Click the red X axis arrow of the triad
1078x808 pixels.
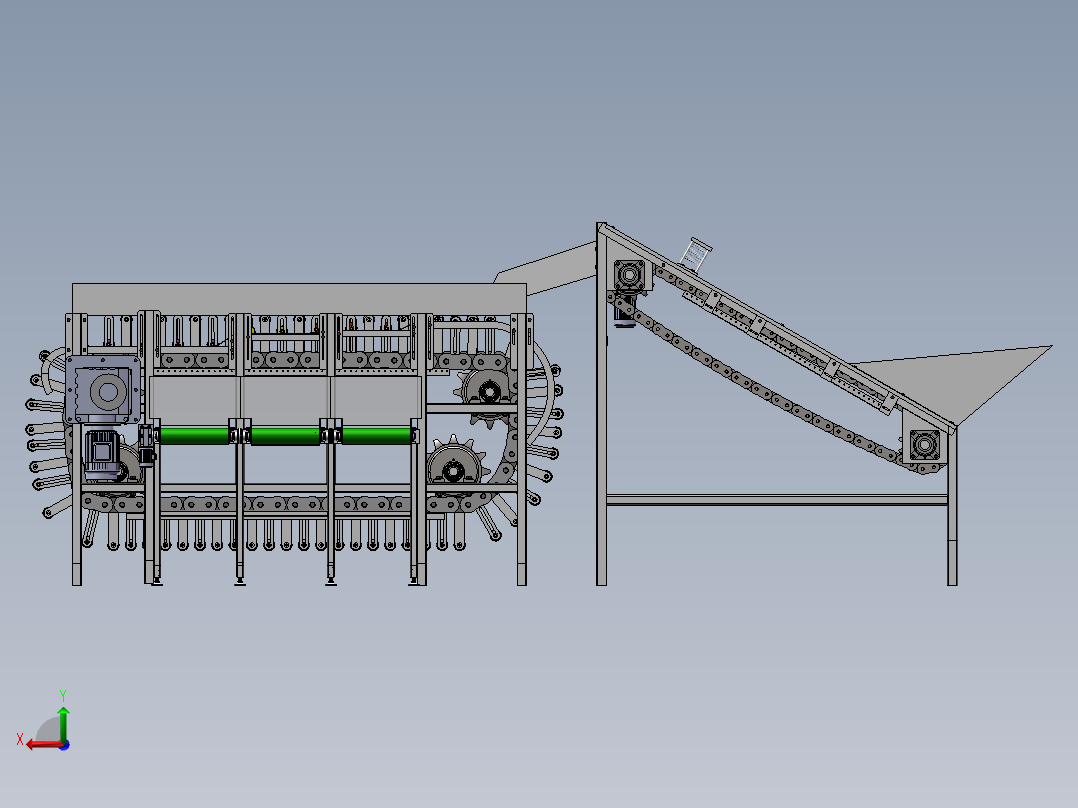click(43, 745)
